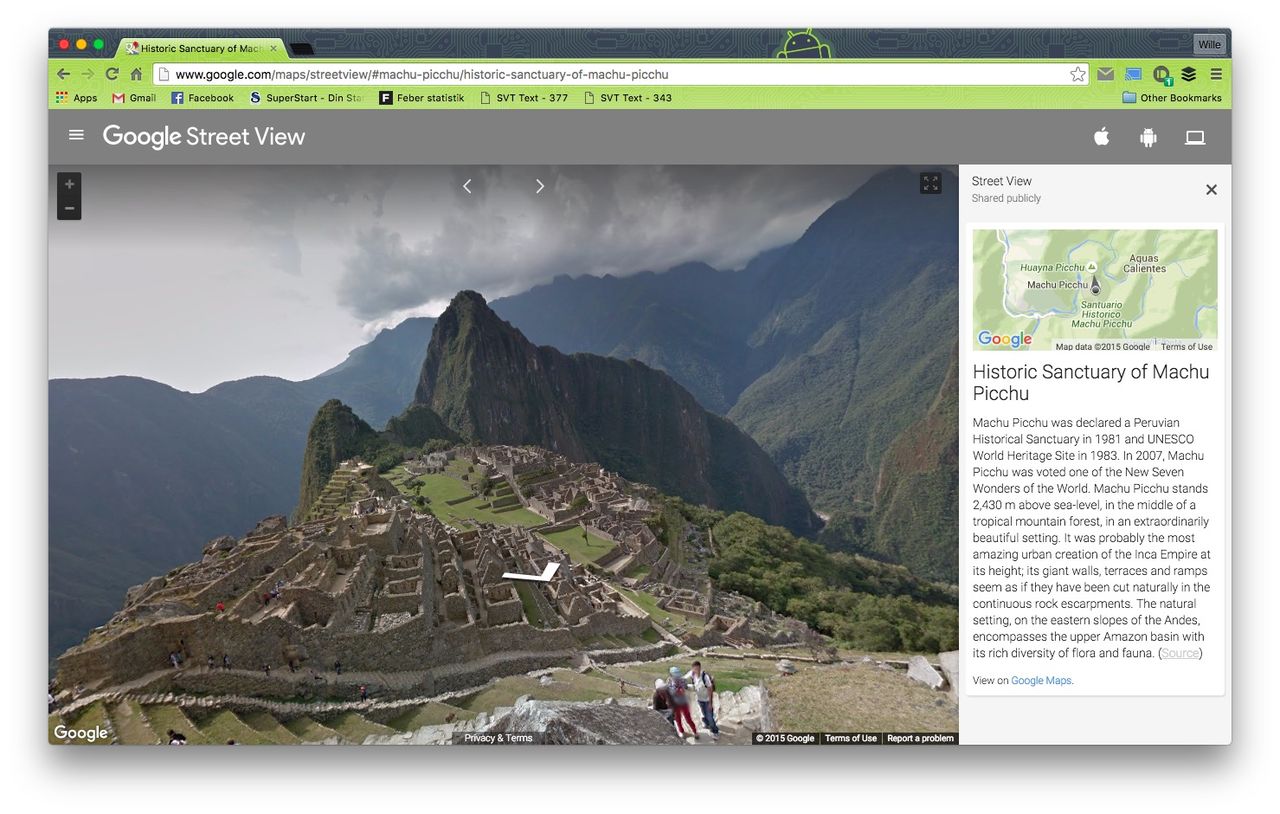Click the location pin on the mini map
Image resolution: width=1280 pixels, height=814 pixels.
[1095, 285]
